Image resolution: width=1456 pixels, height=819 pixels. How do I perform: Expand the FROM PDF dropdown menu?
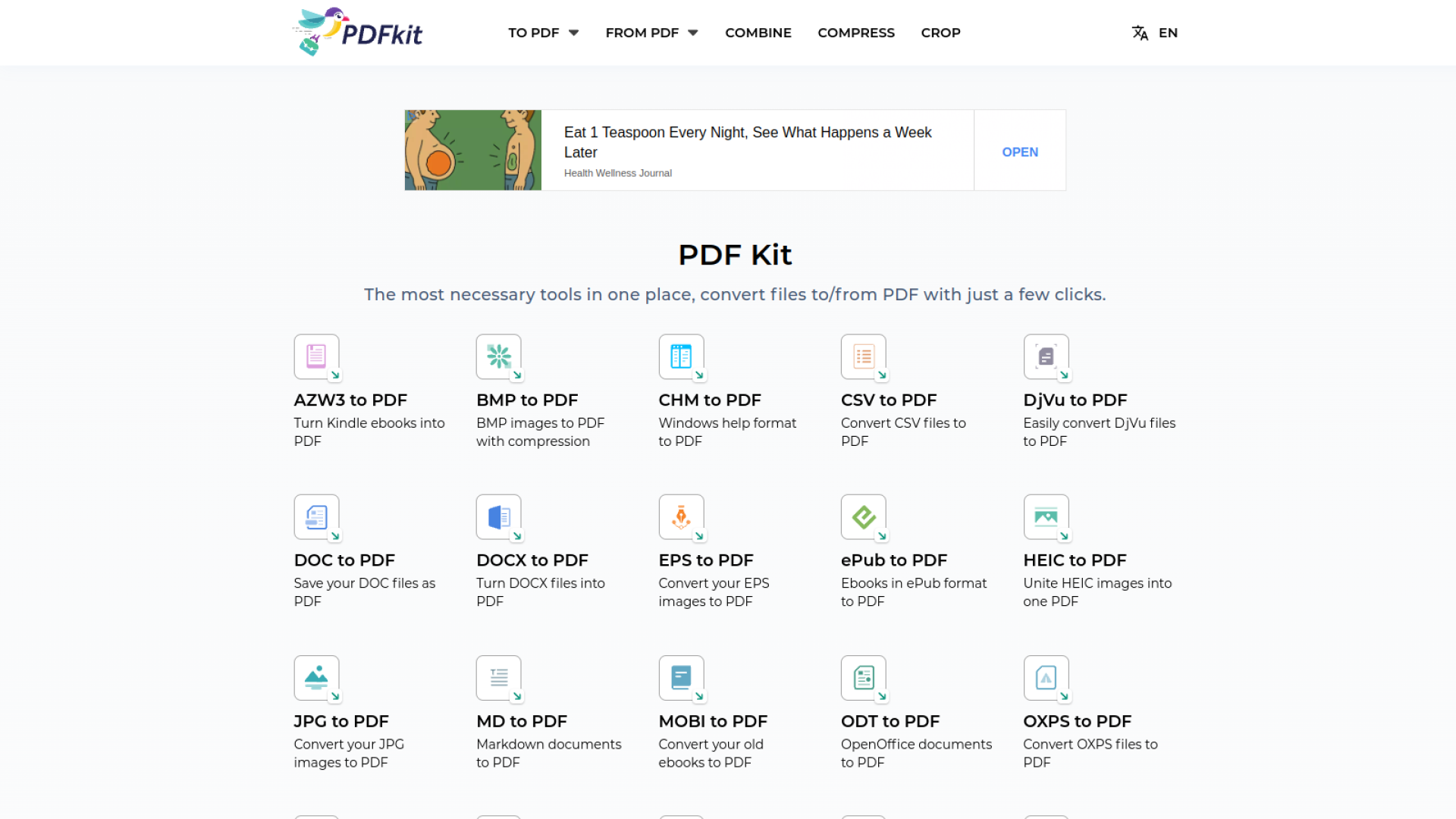tap(651, 33)
